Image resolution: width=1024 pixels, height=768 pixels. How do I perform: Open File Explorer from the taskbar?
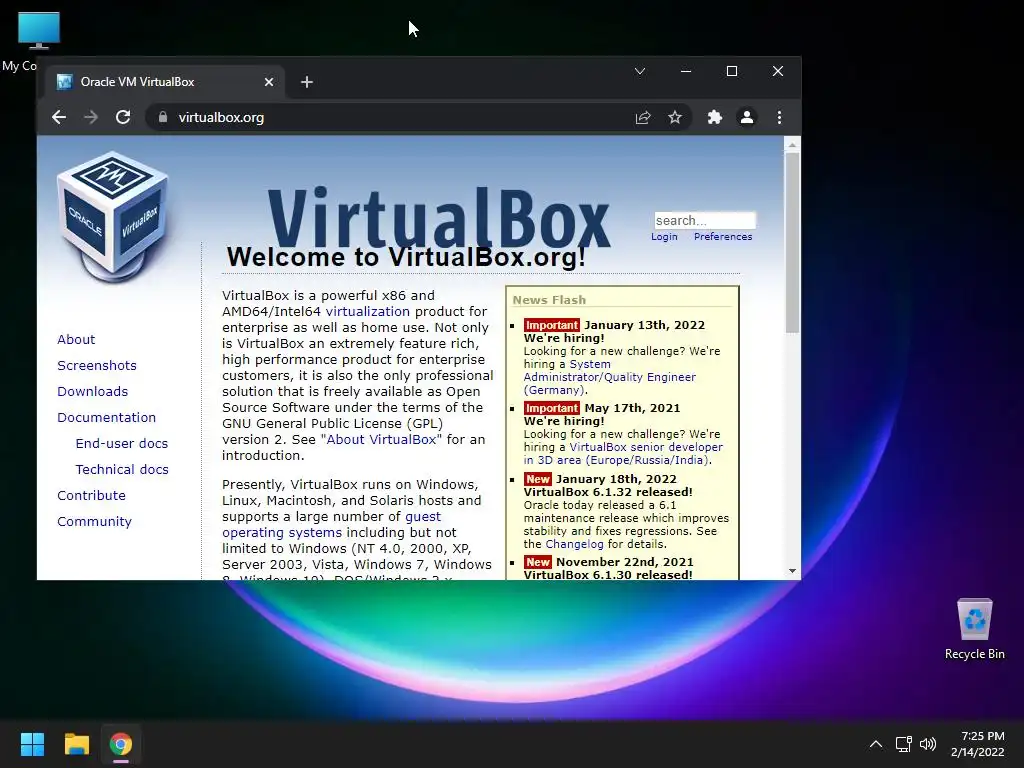(x=76, y=744)
